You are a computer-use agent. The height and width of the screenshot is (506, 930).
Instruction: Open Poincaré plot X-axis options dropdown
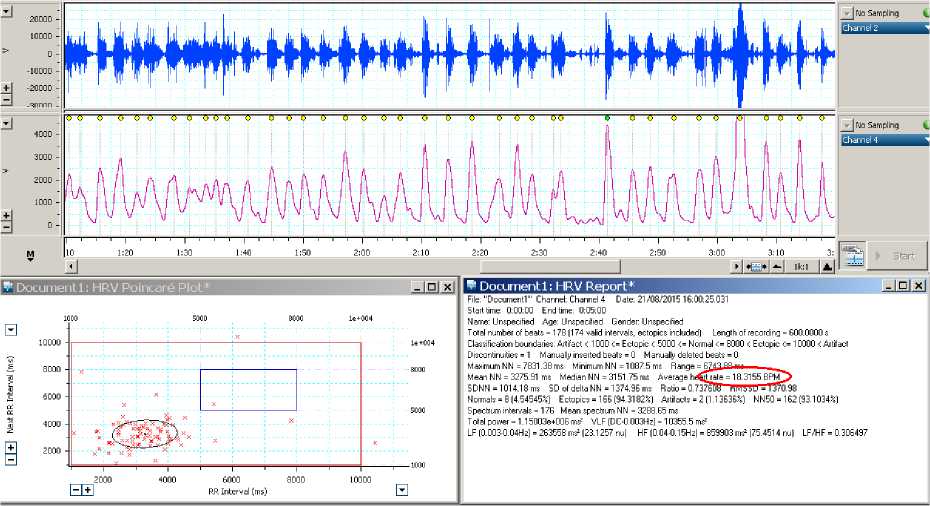tap(401, 489)
